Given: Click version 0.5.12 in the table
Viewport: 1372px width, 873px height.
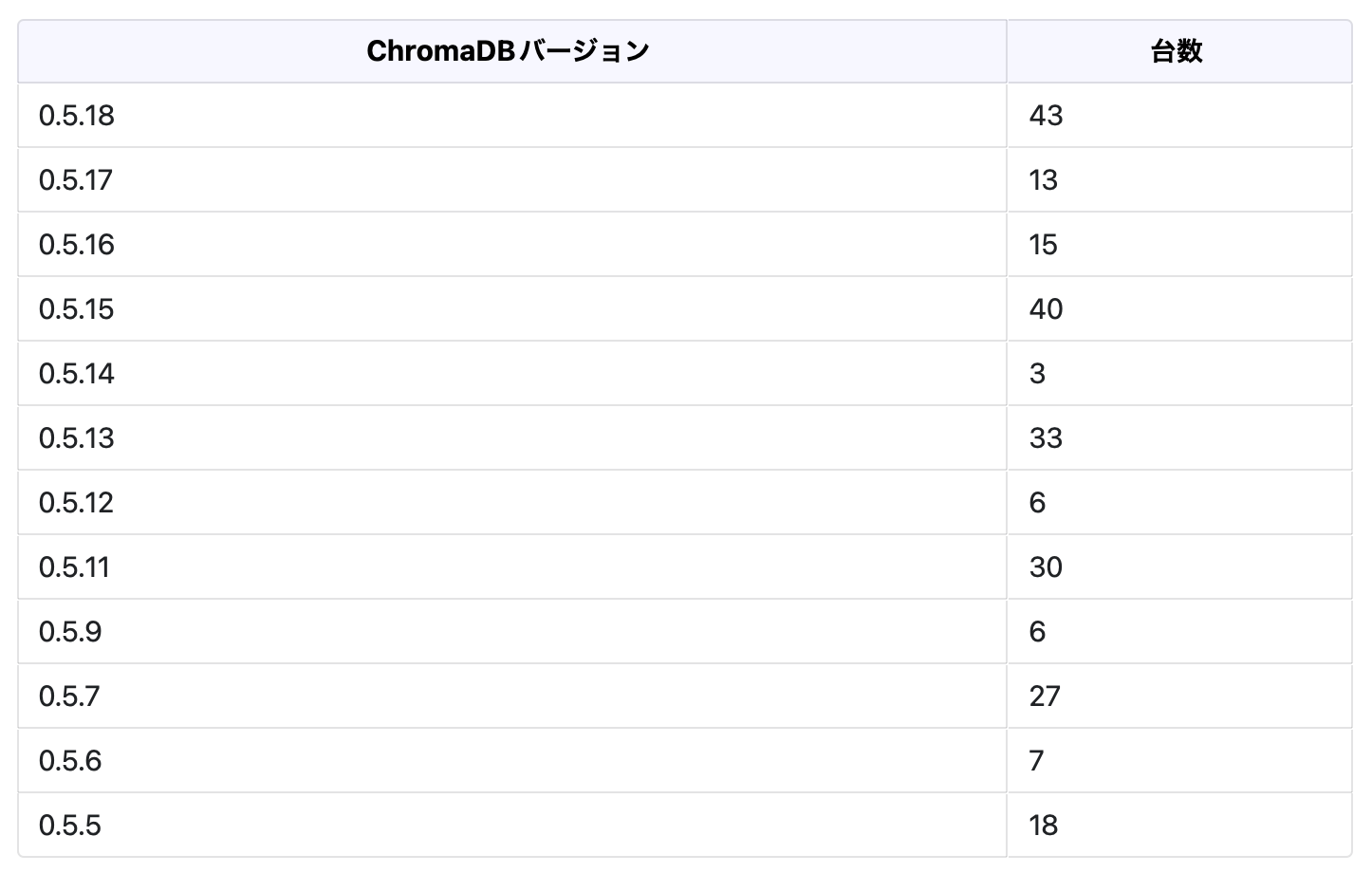Looking at the screenshot, I should tap(77, 503).
